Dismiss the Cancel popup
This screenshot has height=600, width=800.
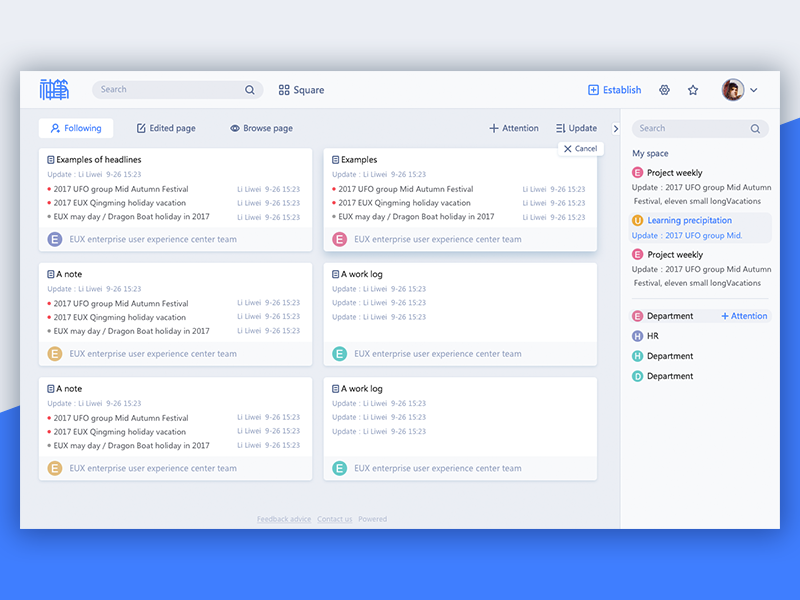580,148
